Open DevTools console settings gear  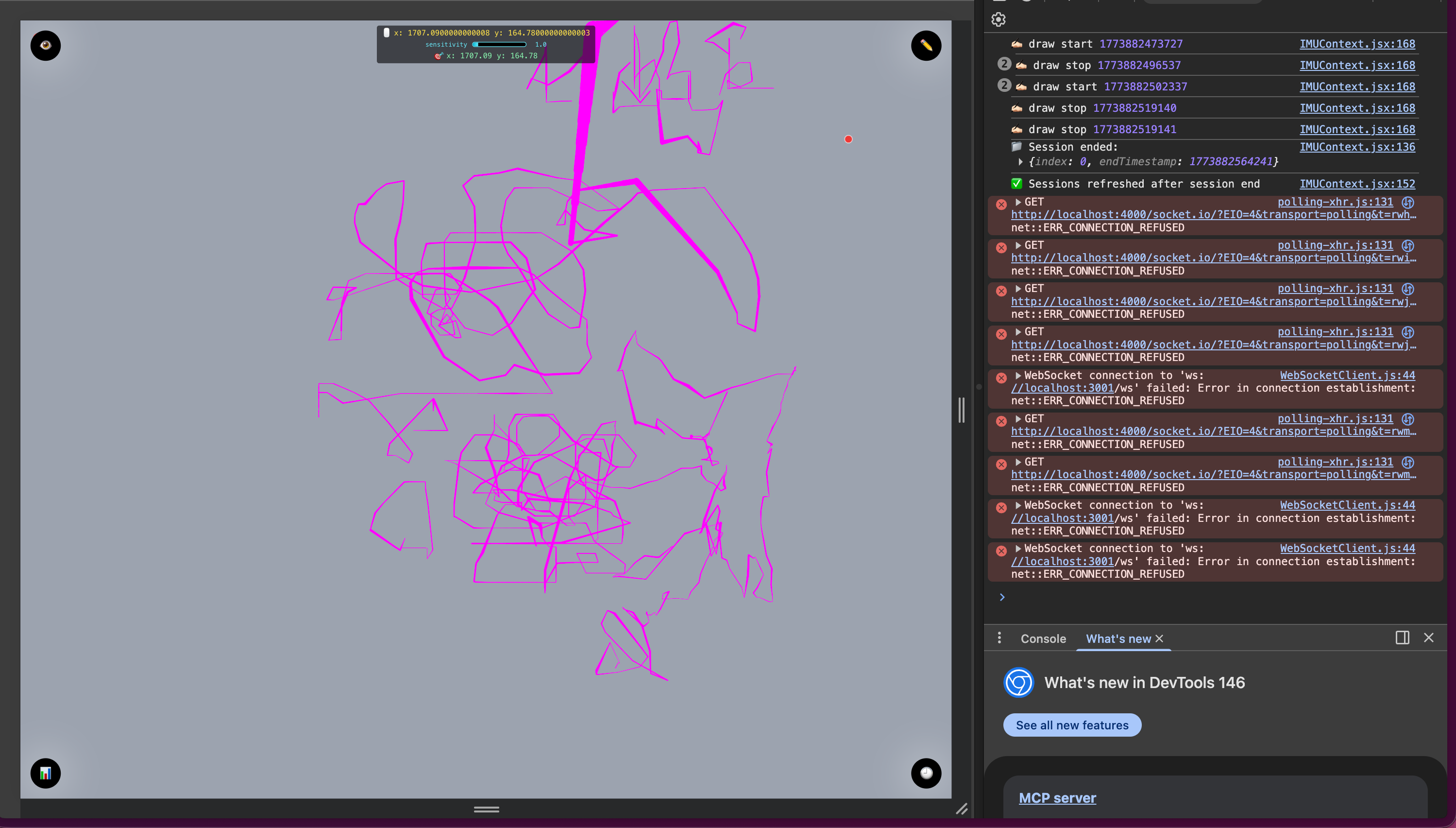click(999, 20)
